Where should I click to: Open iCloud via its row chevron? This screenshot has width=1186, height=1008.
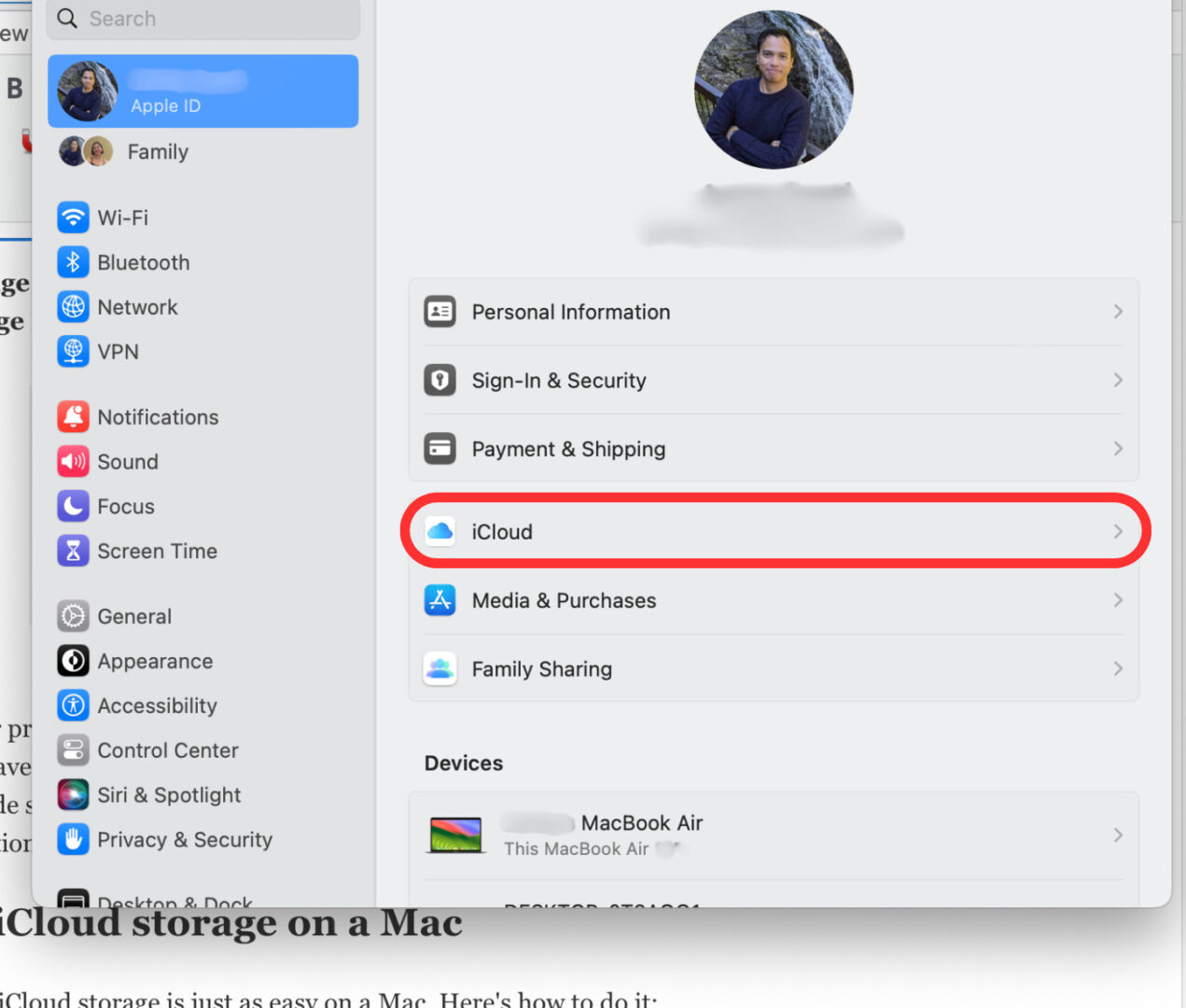click(1118, 532)
